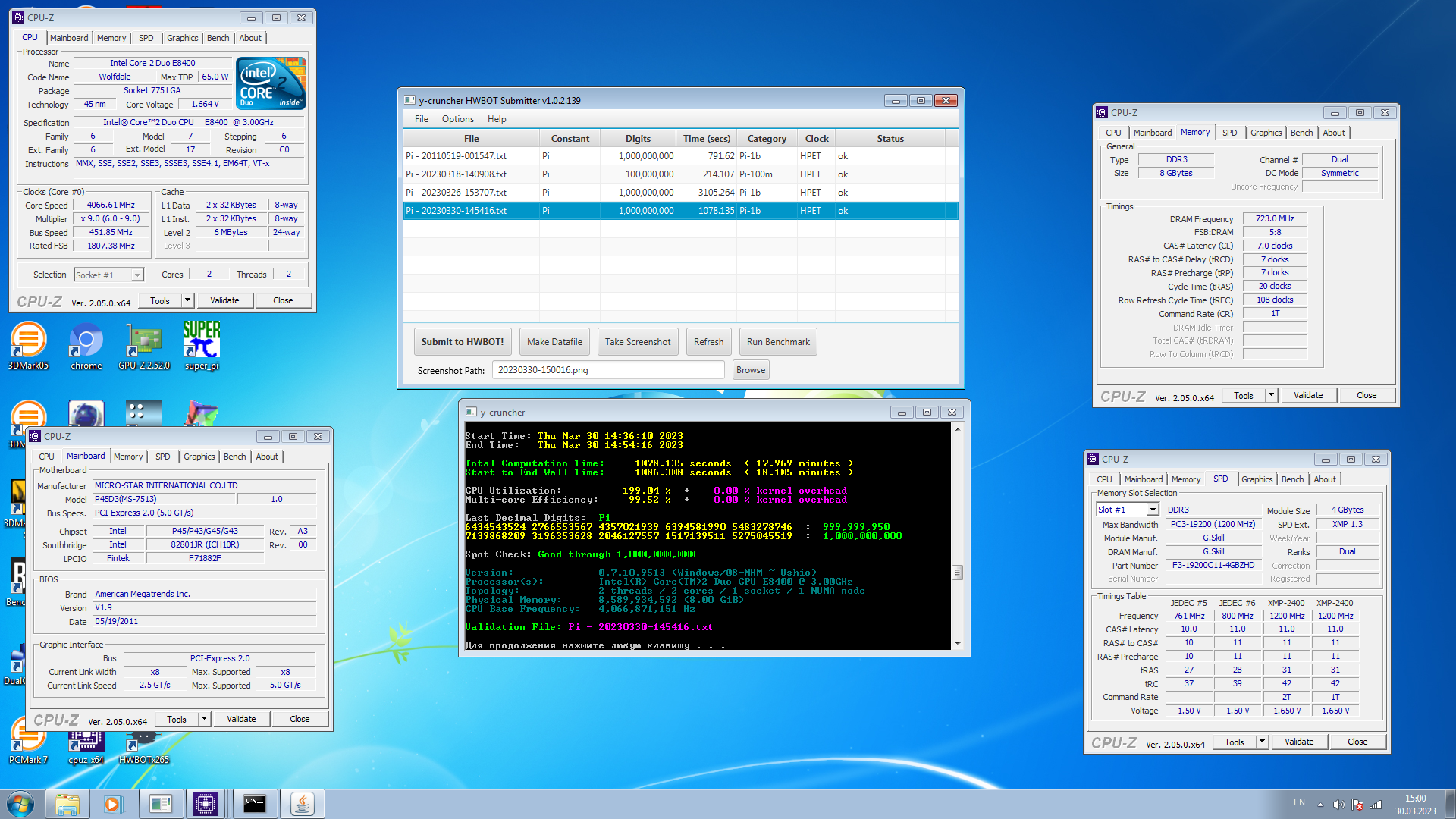This screenshot has width=1456, height=819.
Task: Open the PCMark 7 desktop shortcut
Action: coord(28,741)
